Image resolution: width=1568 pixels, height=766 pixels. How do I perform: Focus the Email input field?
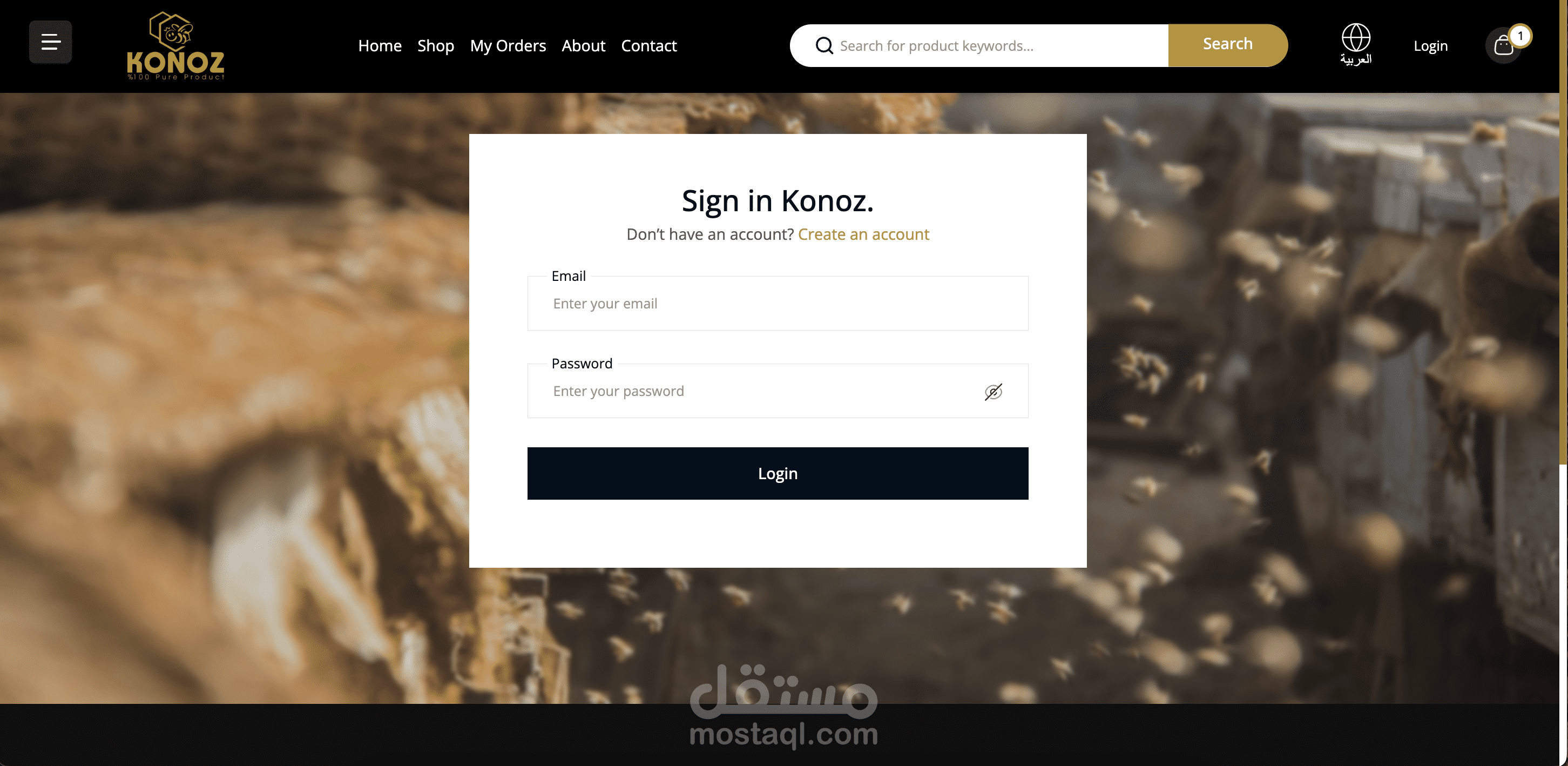pyautogui.click(x=778, y=303)
